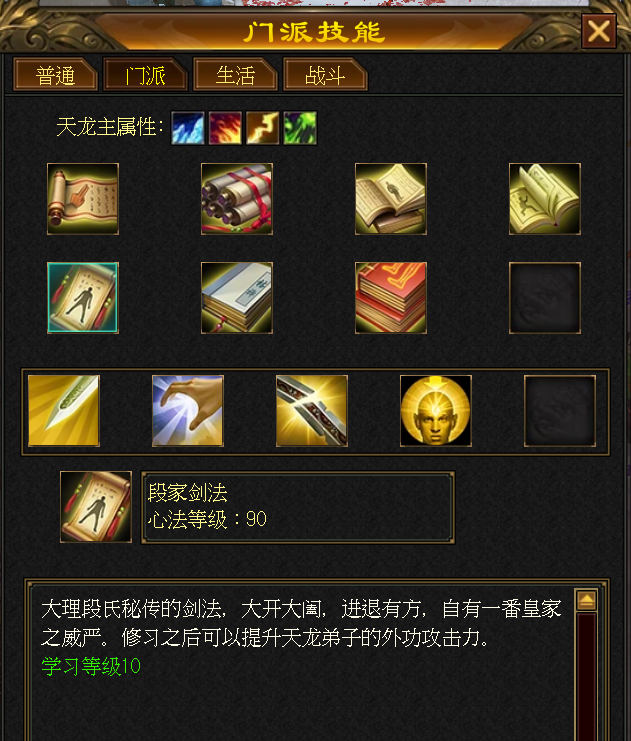Switch to the 普通 tab
631x741 pixels.
[x=55, y=75]
